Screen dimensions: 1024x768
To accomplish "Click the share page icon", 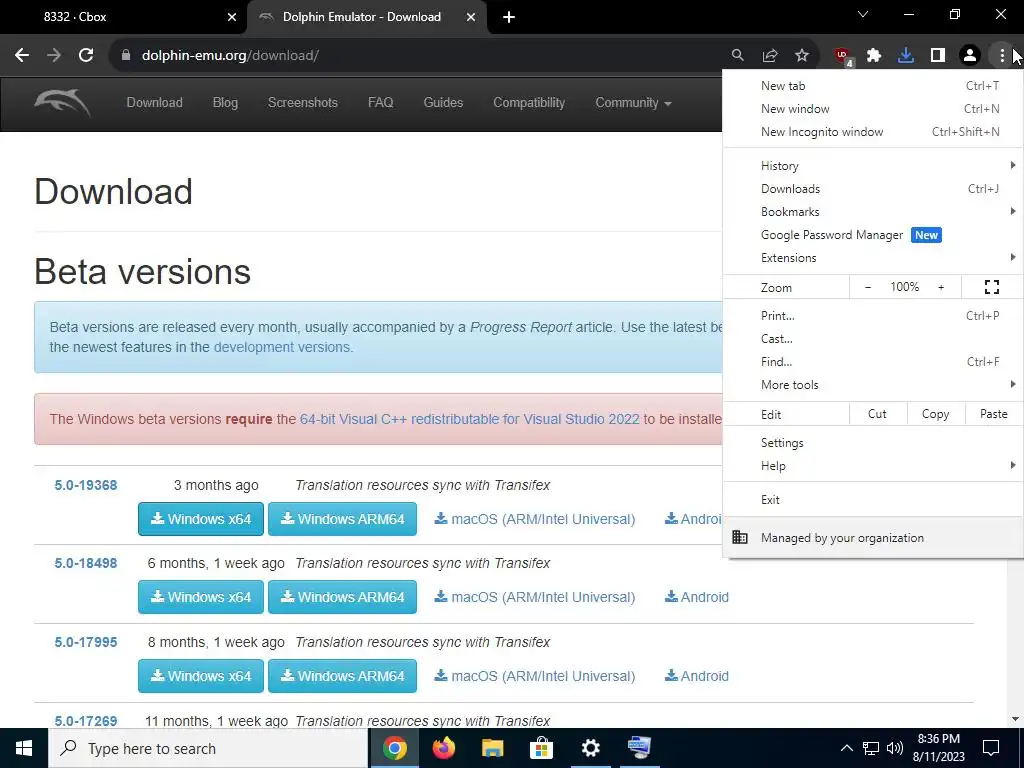I will 770,56.
